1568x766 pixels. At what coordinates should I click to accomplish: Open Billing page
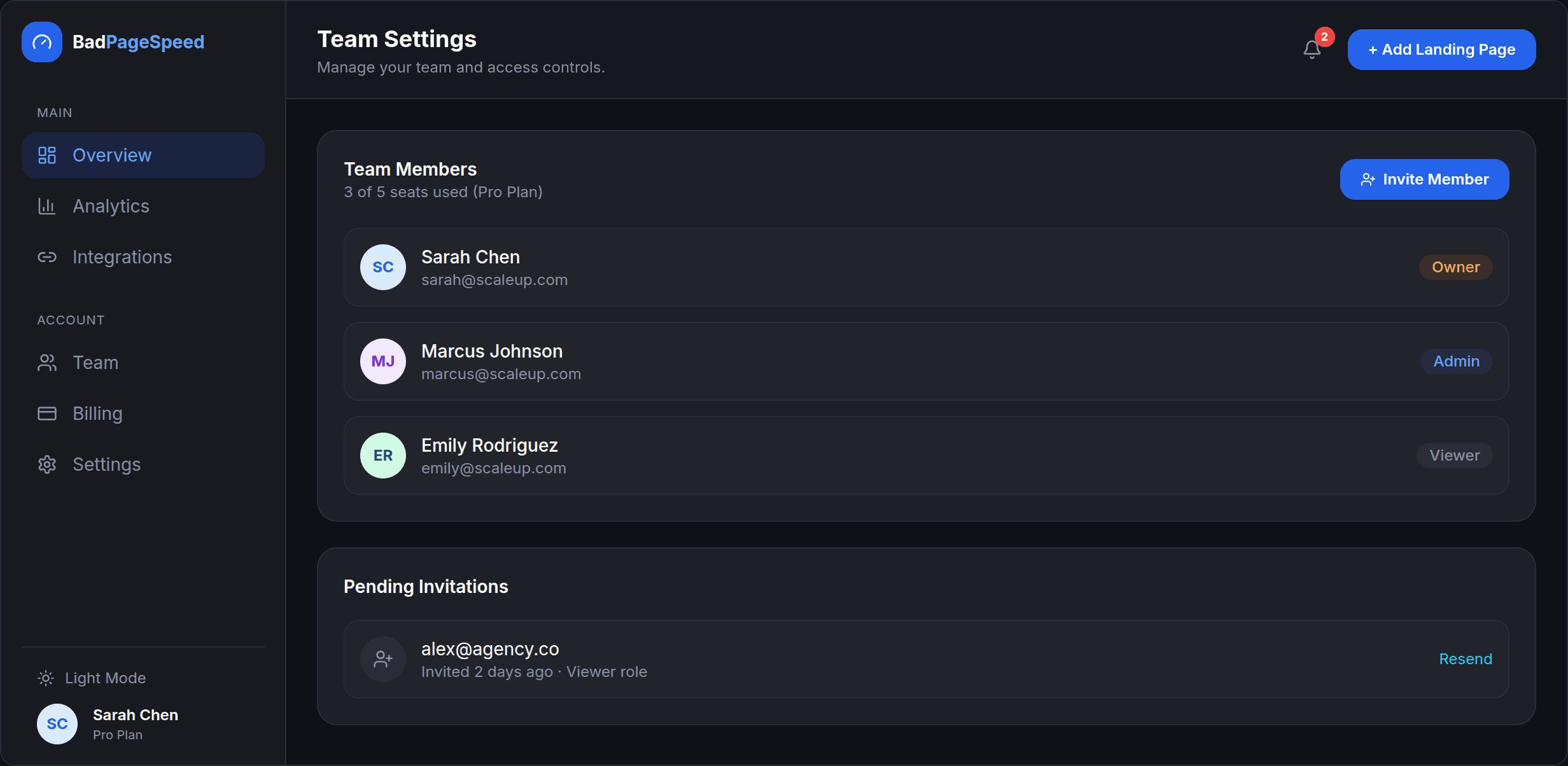143,414
